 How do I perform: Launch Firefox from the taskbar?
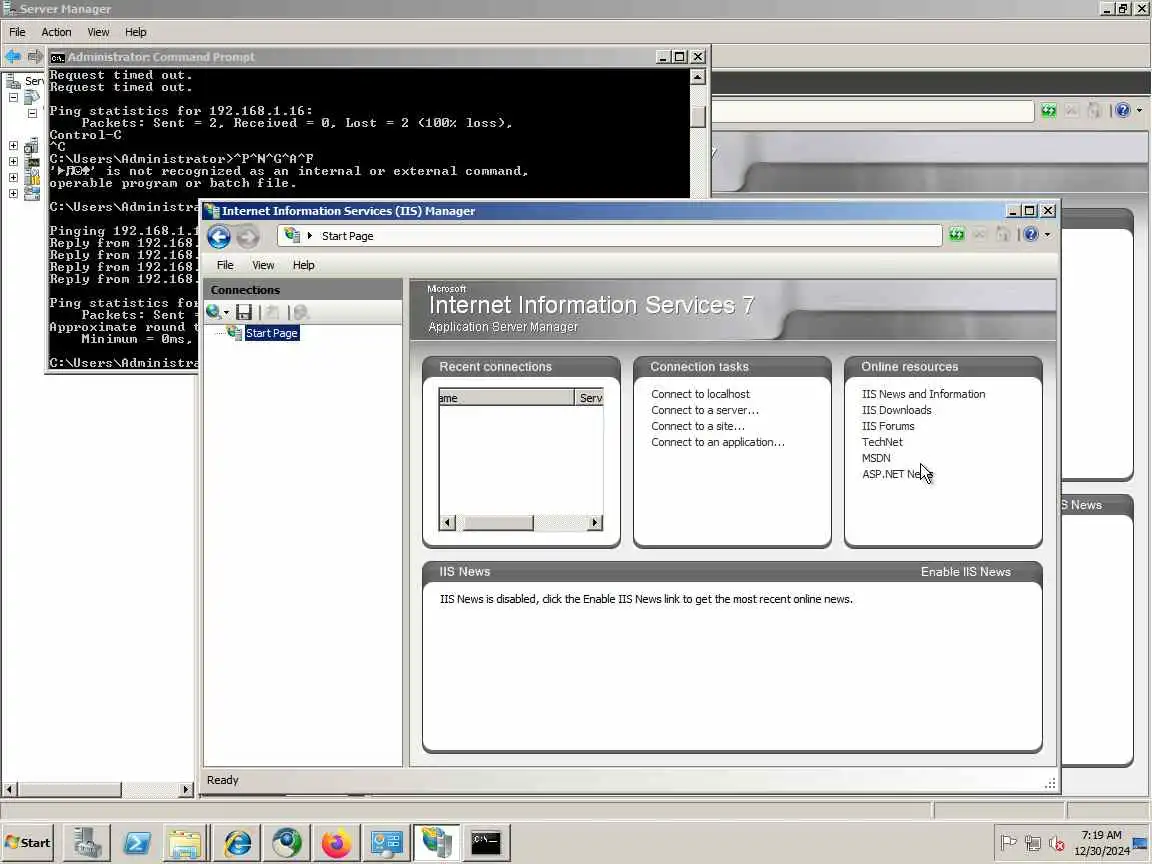(336, 843)
